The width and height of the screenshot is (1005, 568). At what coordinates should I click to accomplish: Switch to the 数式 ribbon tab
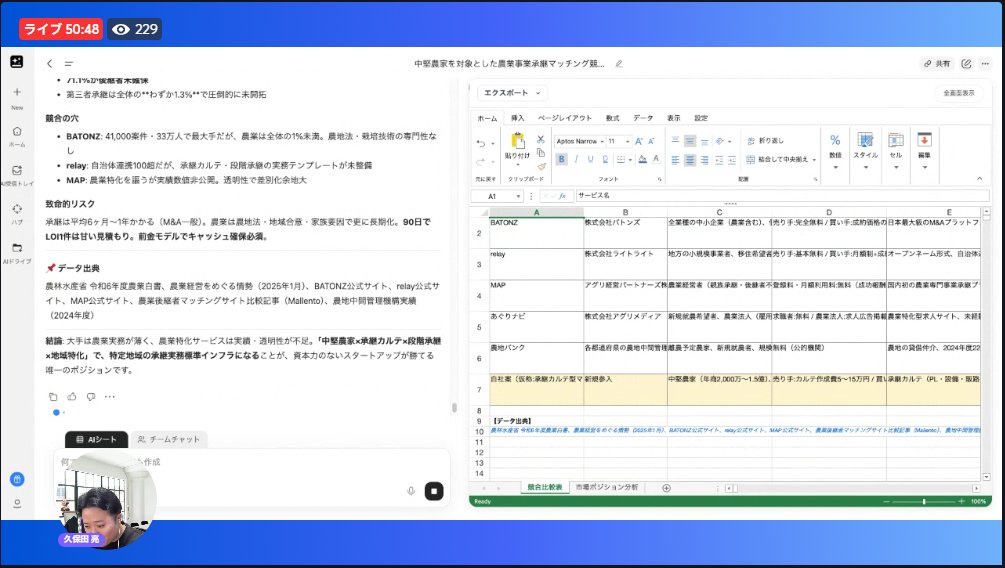[x=612, y=118]
